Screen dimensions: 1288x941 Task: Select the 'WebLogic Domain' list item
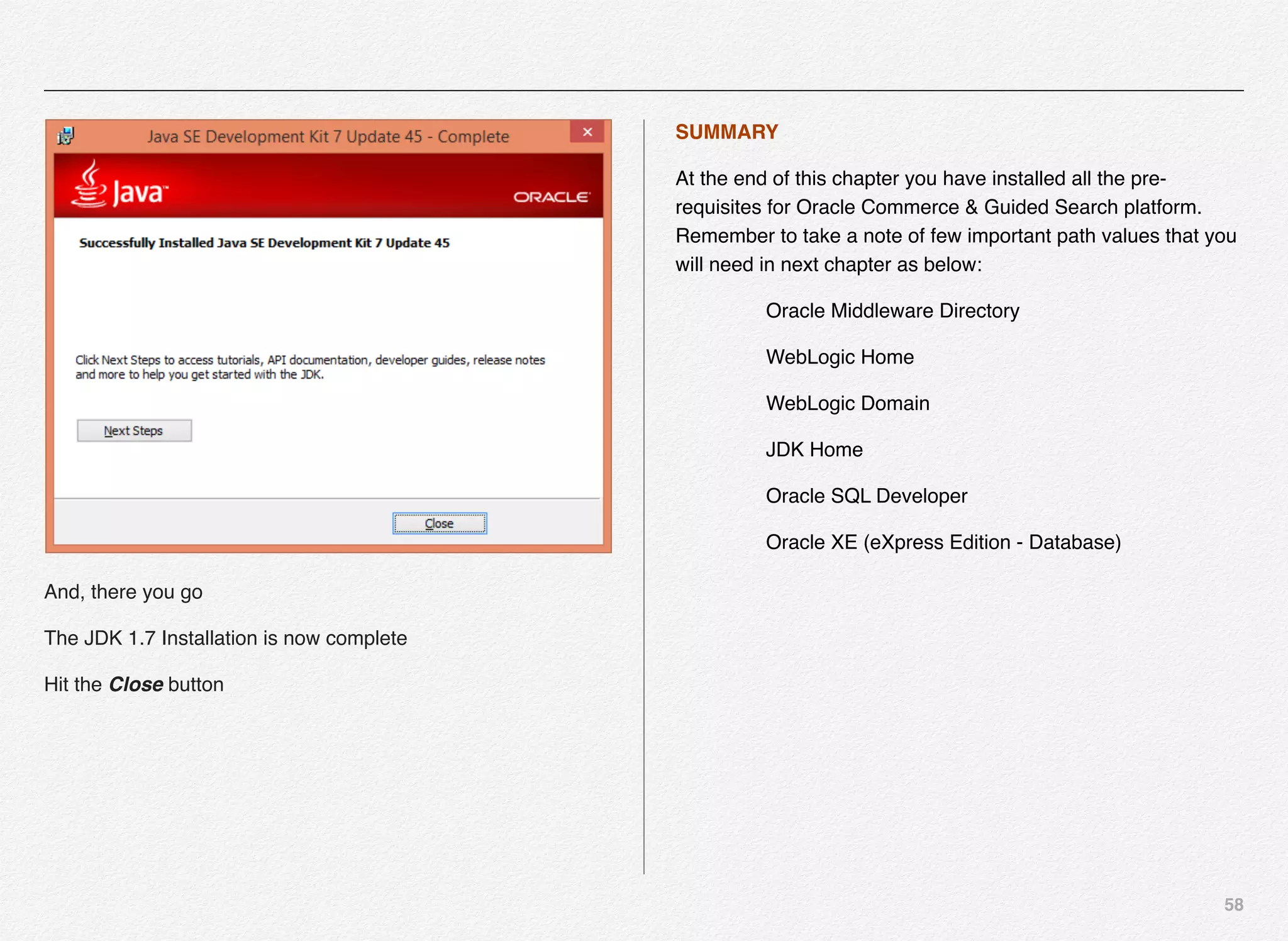pos(847,403)
